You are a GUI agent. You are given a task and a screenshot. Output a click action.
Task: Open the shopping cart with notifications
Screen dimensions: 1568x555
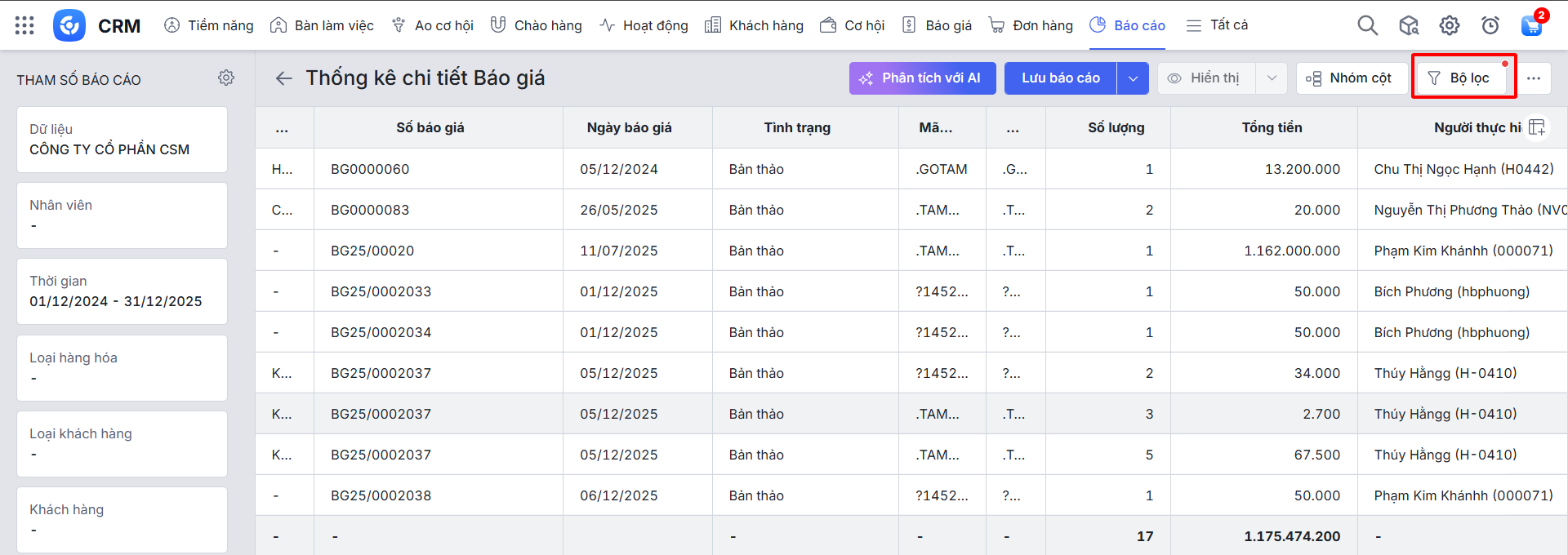(x=1531, y=25)
